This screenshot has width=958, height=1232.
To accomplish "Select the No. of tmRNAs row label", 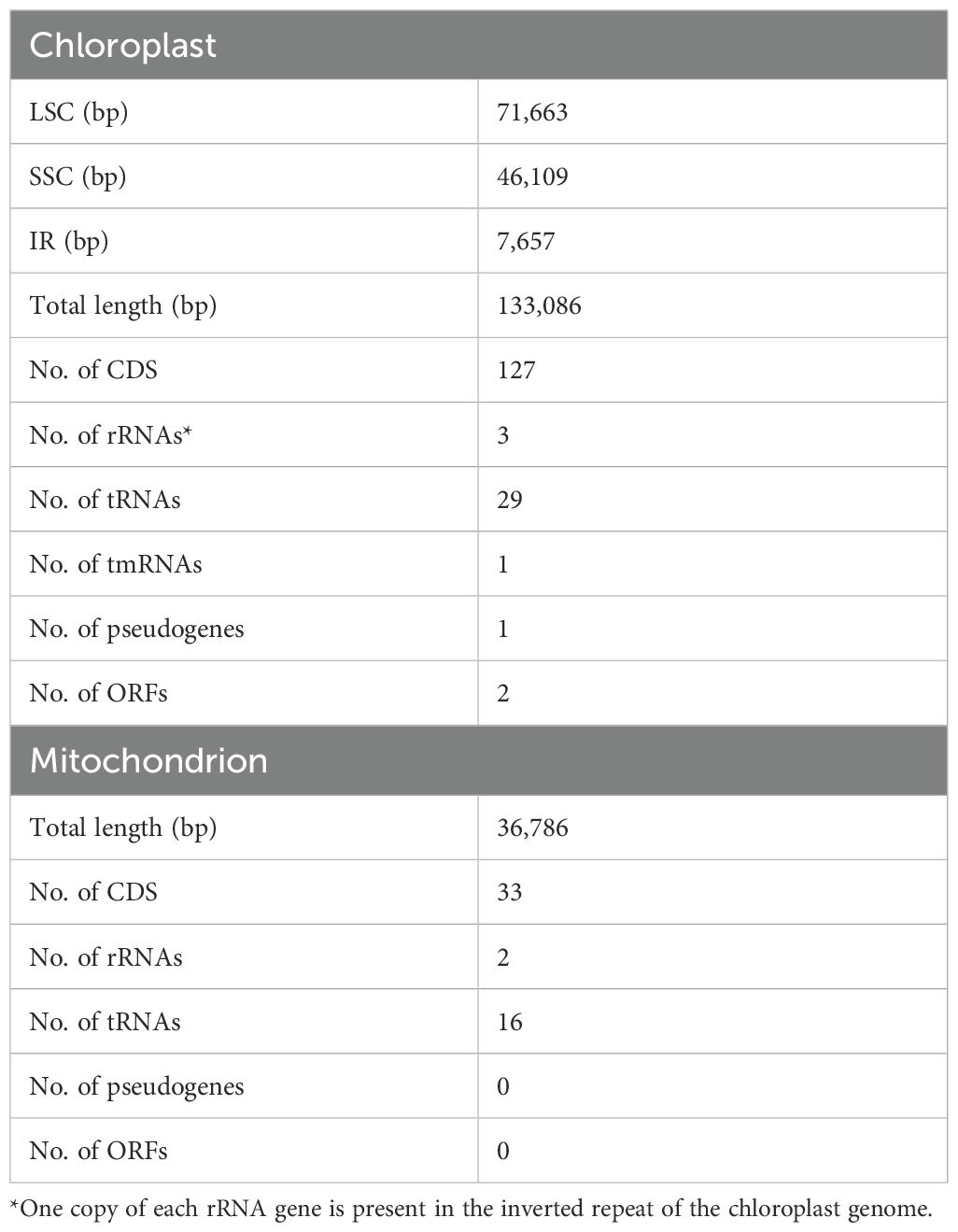I will [116, 564].
